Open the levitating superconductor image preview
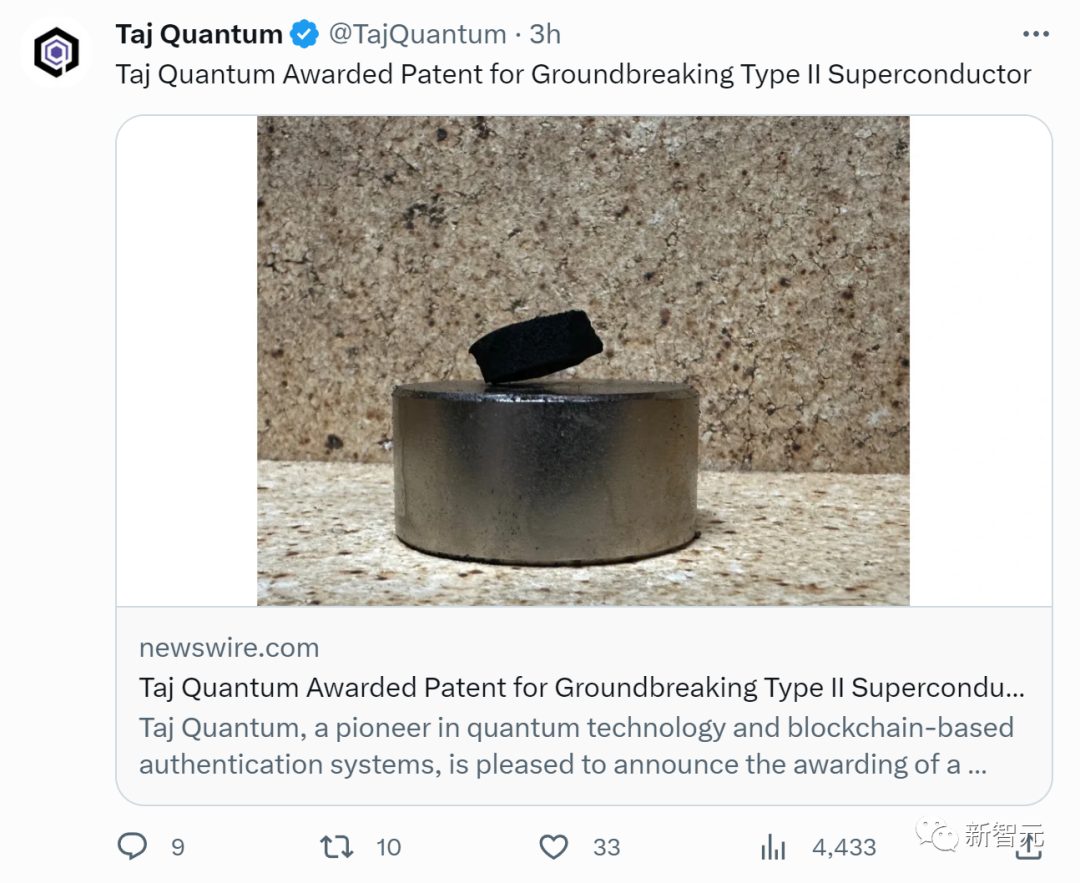This screenshot has height=883, width=1080. (x=583, y=360)
